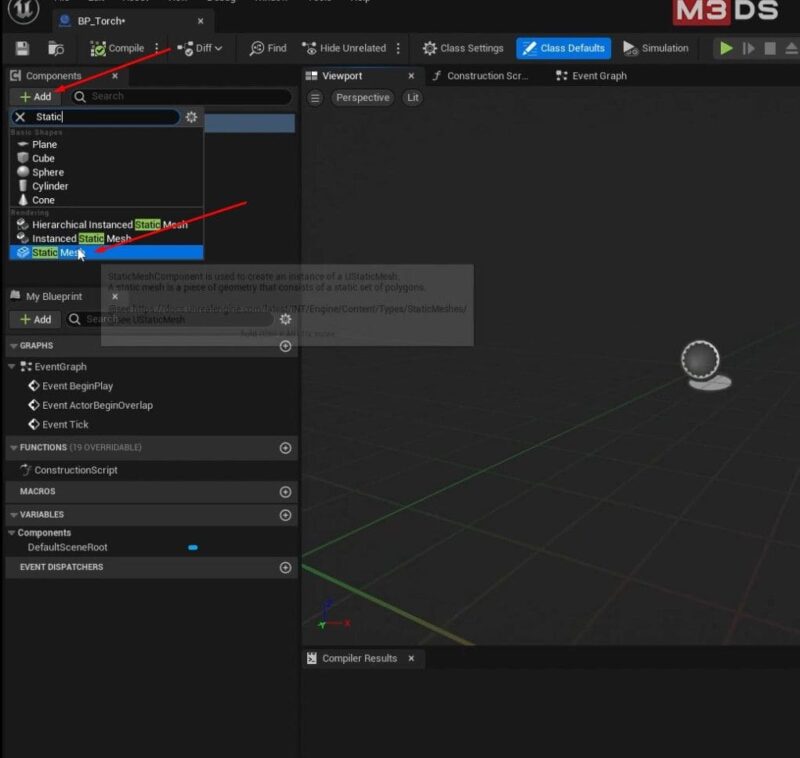Open the Perspective view dropdown
The width and height of the screenshot is (800, 758).
click(x=362, y=97)
